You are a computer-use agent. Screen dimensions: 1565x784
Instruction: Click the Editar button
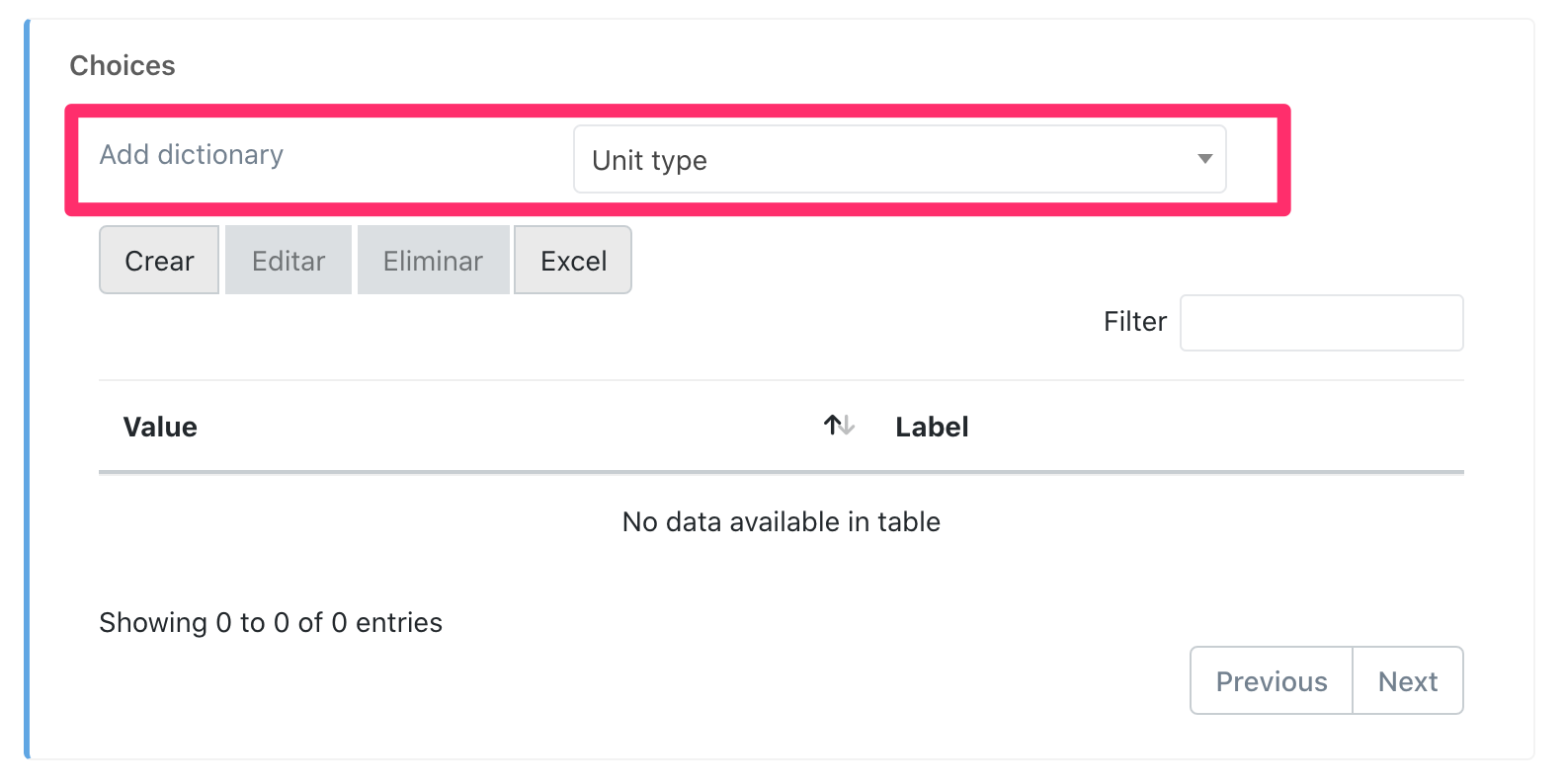point(288,261)
